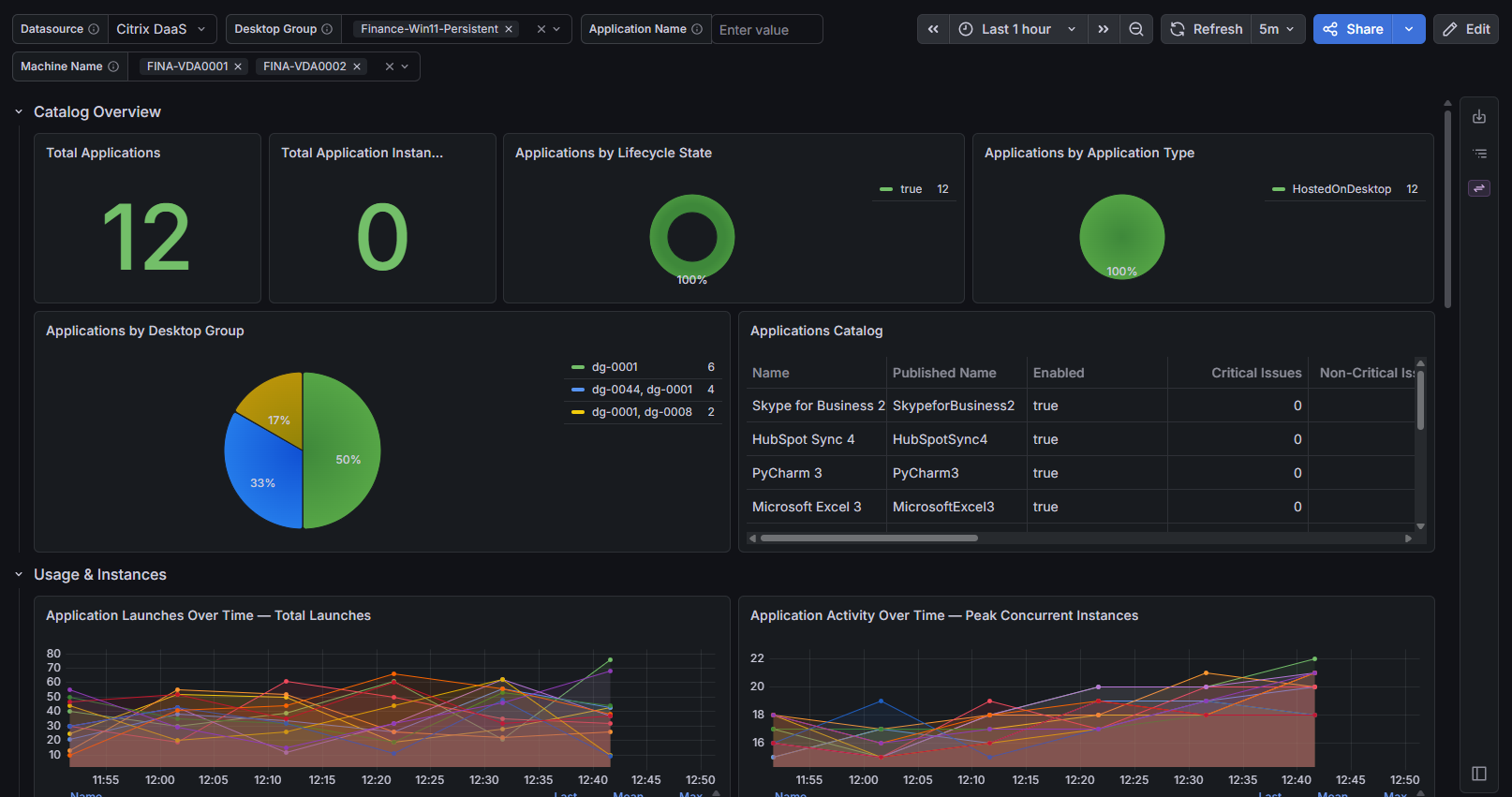
Task: Click Desktop Group info icon
Action: [327, 29]
